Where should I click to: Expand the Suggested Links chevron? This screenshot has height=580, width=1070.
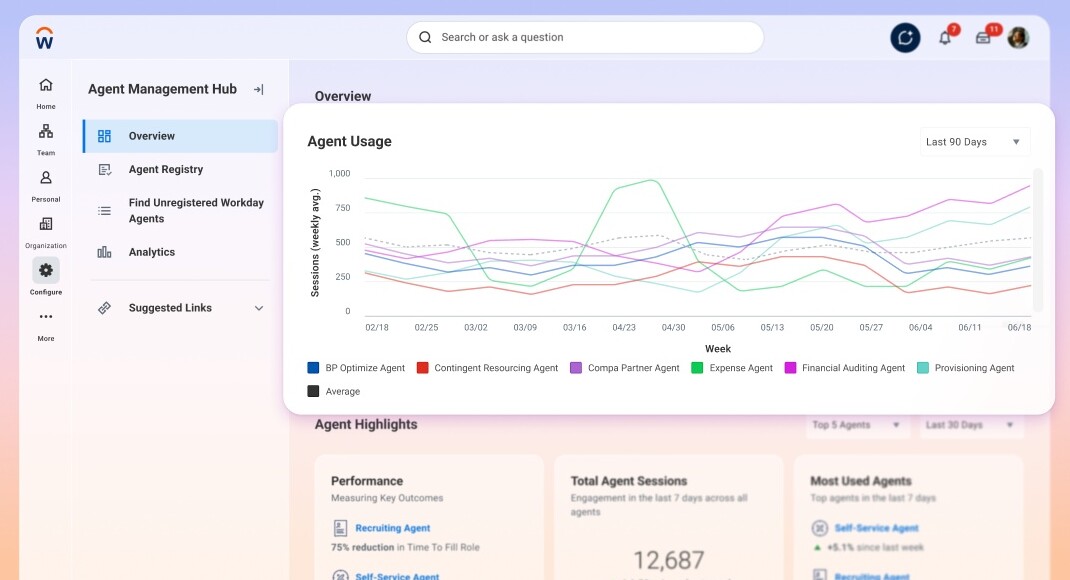[259, 308]
